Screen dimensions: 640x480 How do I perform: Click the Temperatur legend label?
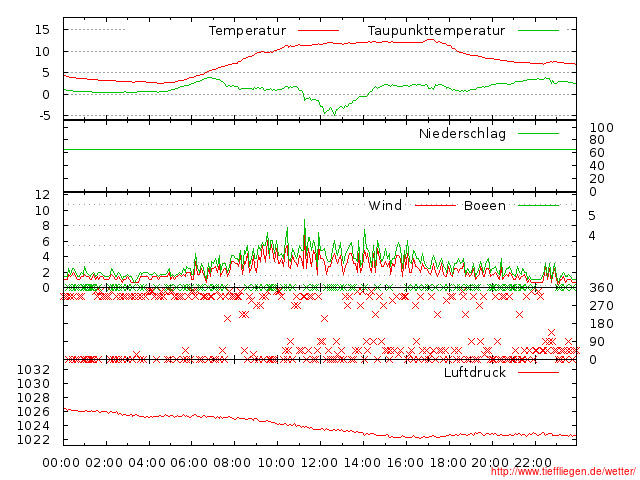coord(247,31)
